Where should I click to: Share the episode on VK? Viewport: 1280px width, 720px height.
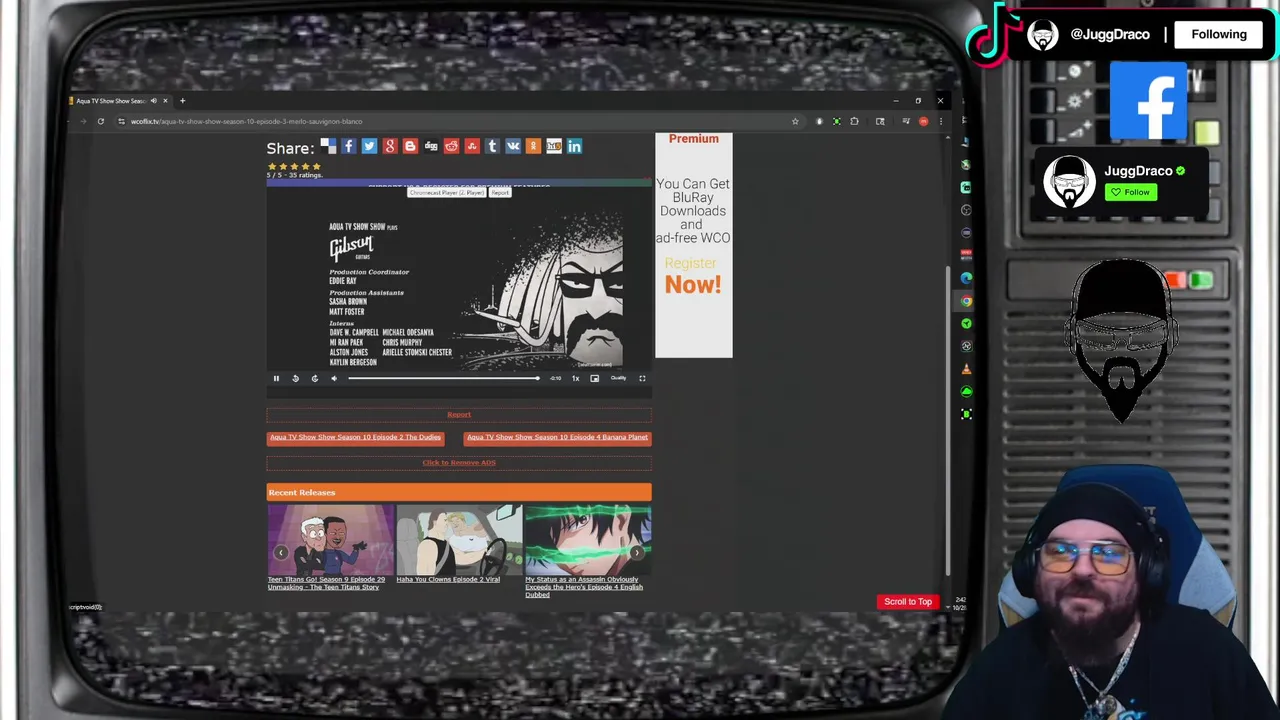click(x=513, y=146)
